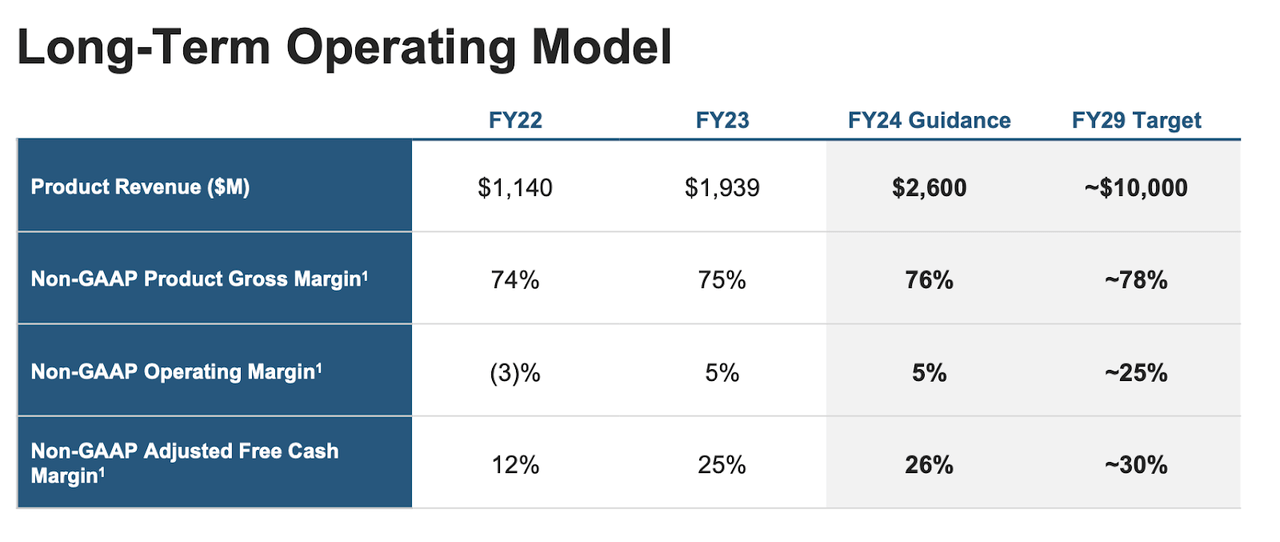Click the Long-Term Operating Model title
This screenshot has height=542, width=1280.
tap(344, 49)
